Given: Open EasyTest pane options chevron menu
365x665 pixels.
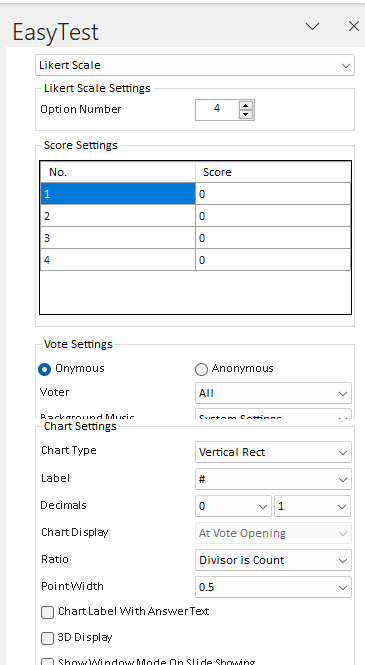Looking at the screenshot, I should 312,26.
